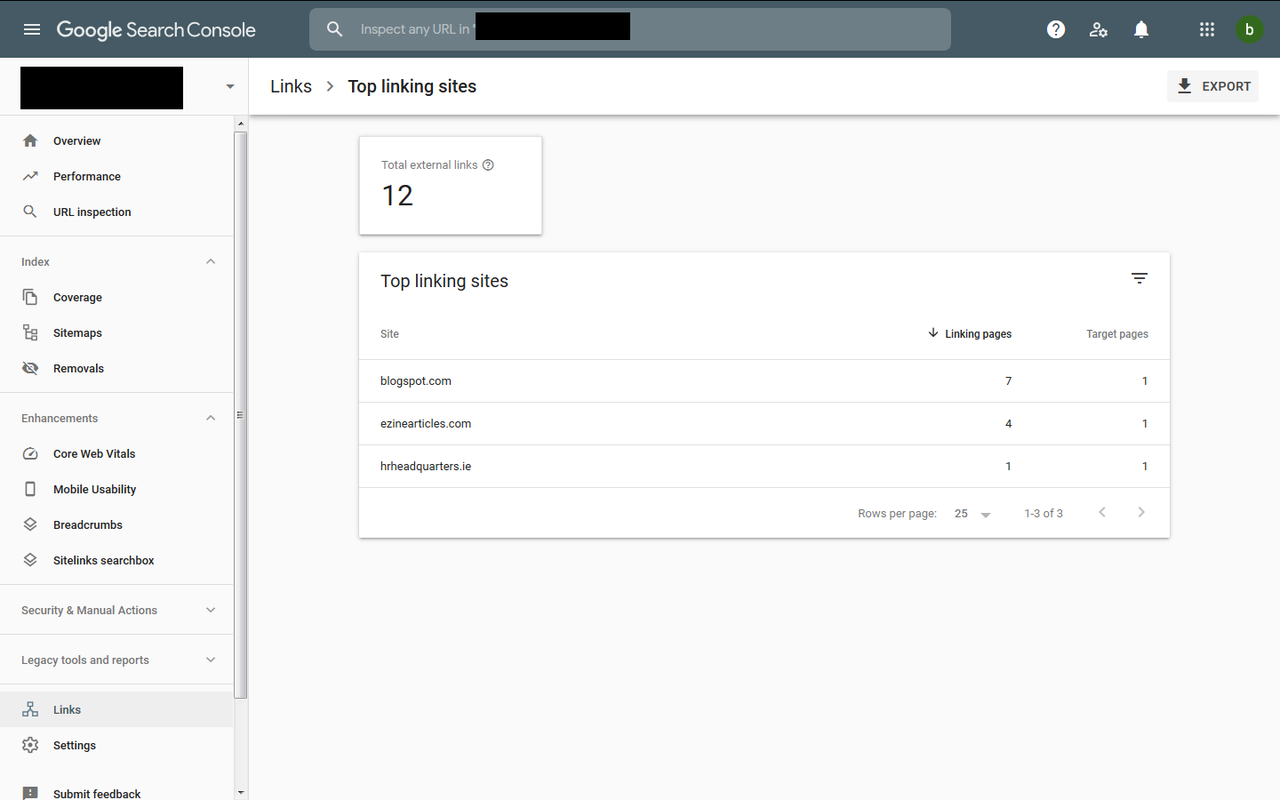
Task: Collapse the Index section
Action: click(210, 262)
